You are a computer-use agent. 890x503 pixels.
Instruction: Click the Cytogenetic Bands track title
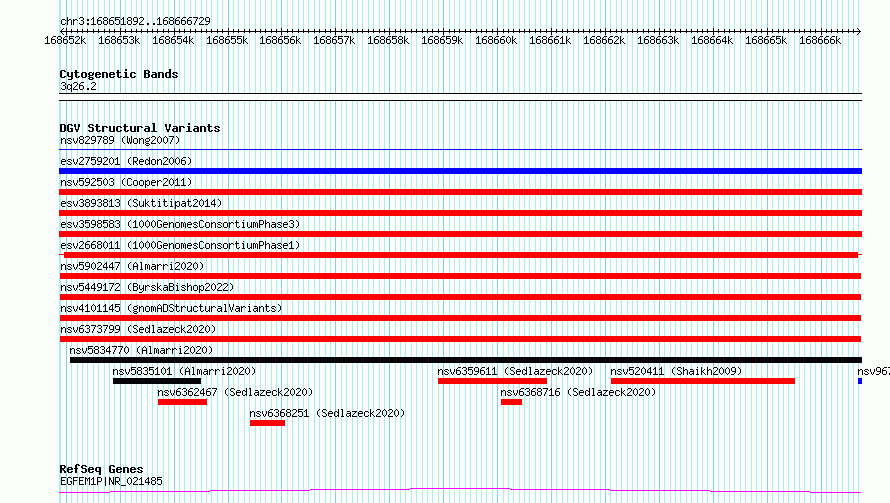119,74
